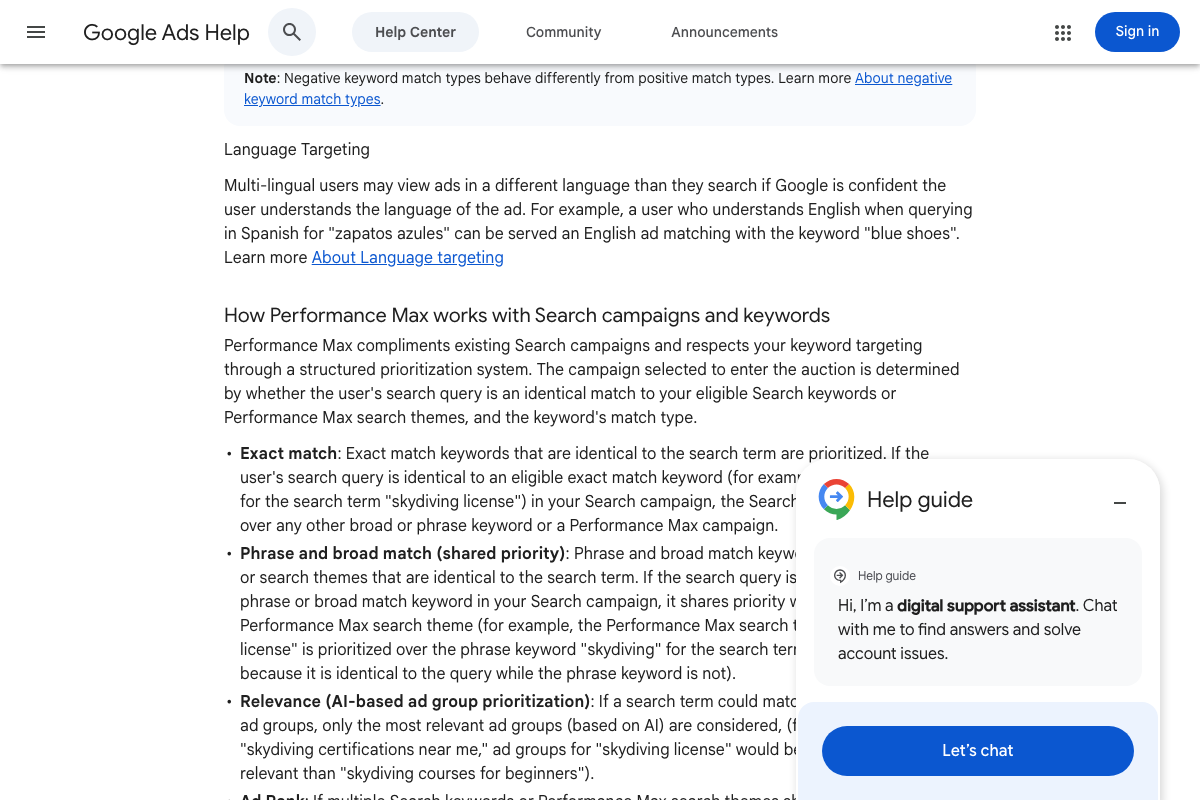Image resolution: width=1200 pixels, height=800 pixels.
Task: Open the Google apps grid
Action: 1063,32
